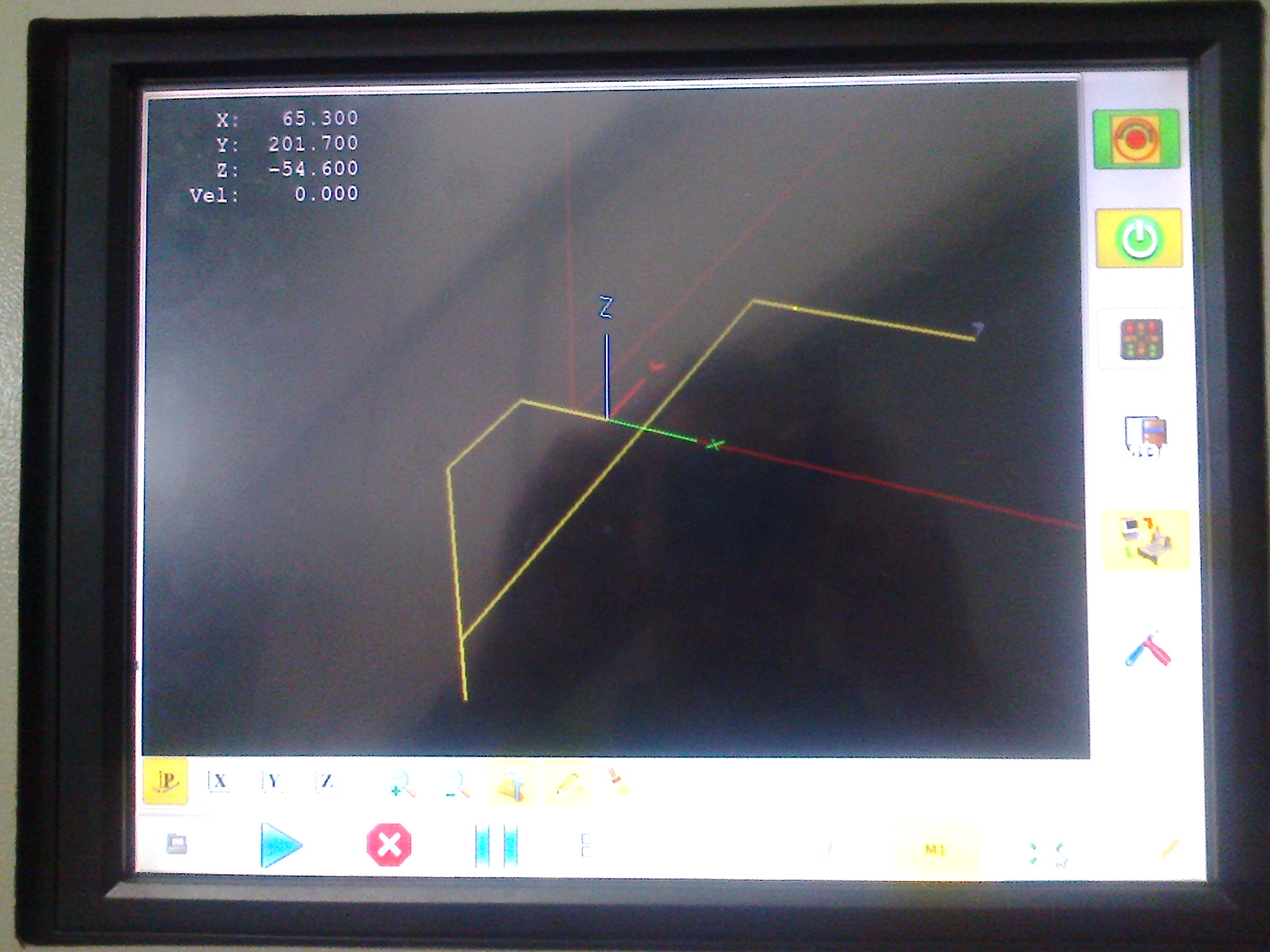1270x952 pixels.
Task: Switch preview to Y view
Action: click(273, 782)
